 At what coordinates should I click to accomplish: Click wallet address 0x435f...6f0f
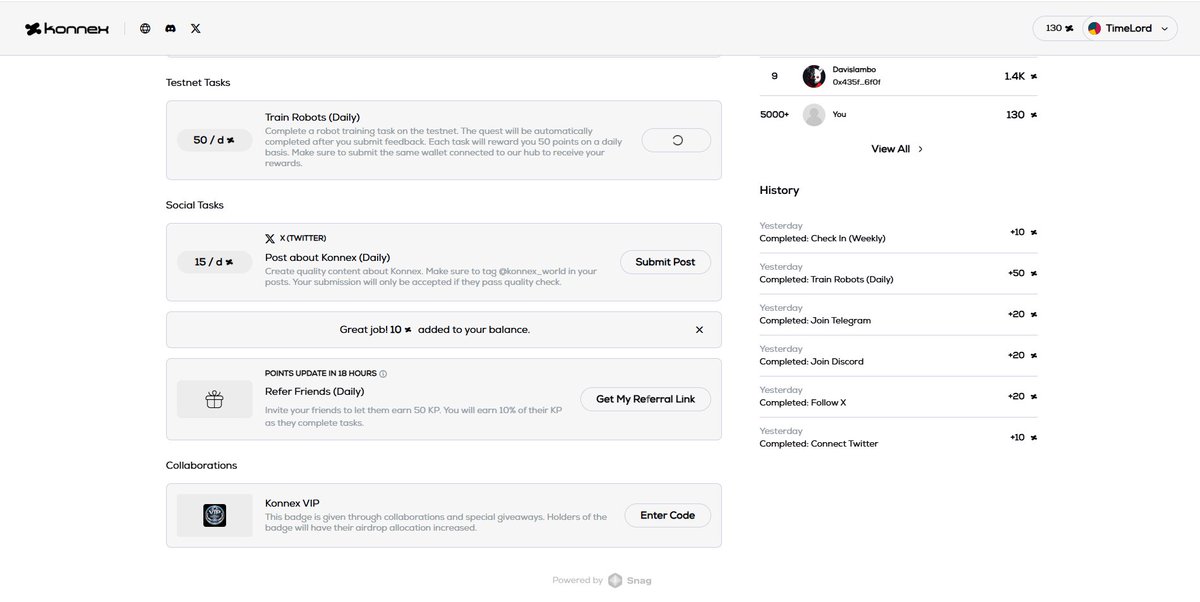tap(857, 82)
